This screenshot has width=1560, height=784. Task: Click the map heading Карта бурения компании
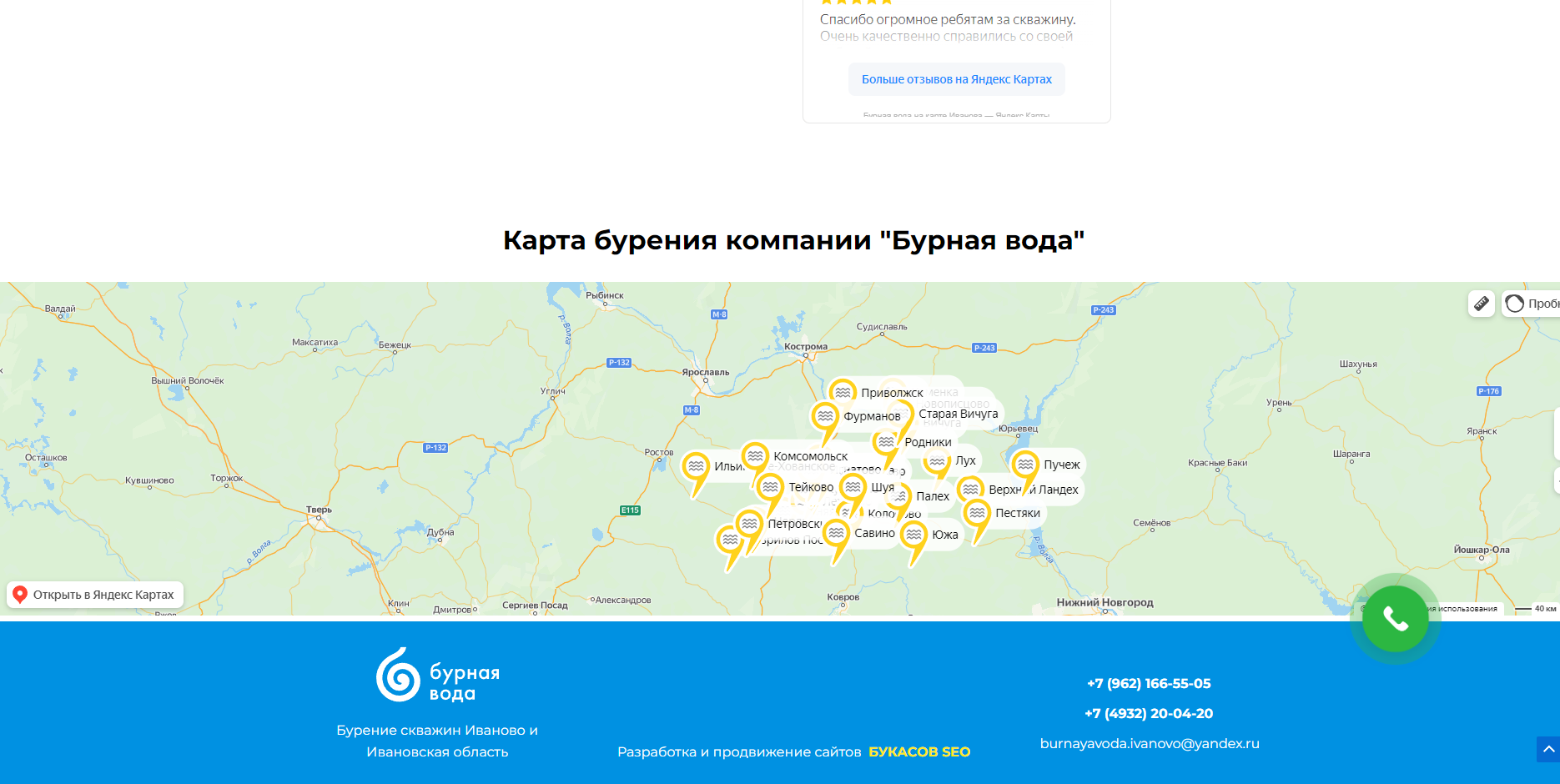click(793, 240)
